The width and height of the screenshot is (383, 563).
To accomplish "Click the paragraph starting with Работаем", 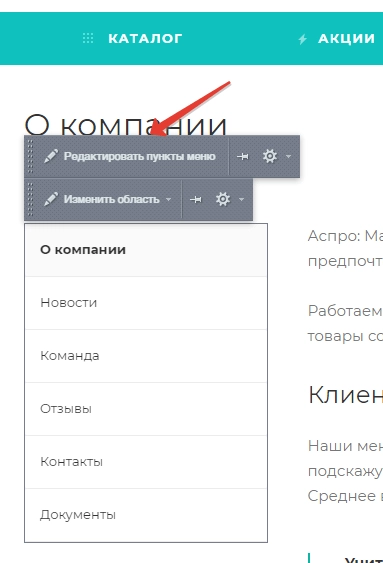I will tap(345, 323).
